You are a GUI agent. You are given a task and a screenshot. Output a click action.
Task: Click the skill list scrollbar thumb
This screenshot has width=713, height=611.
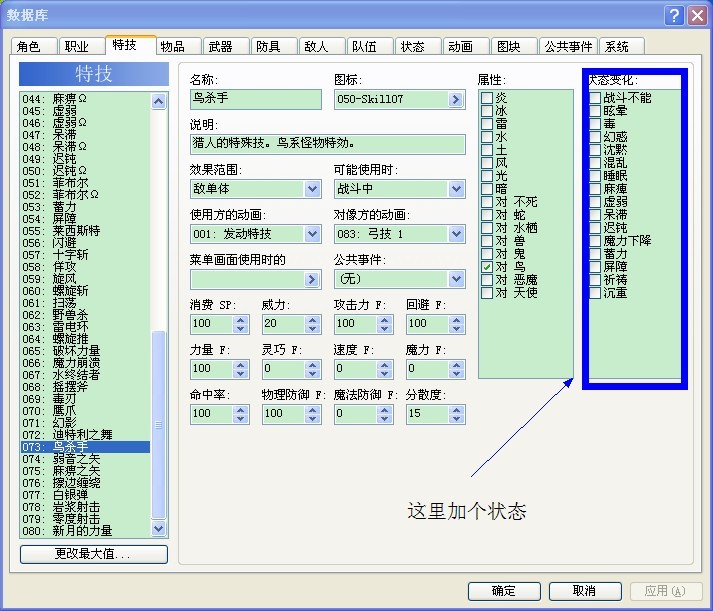pos(158,425)
